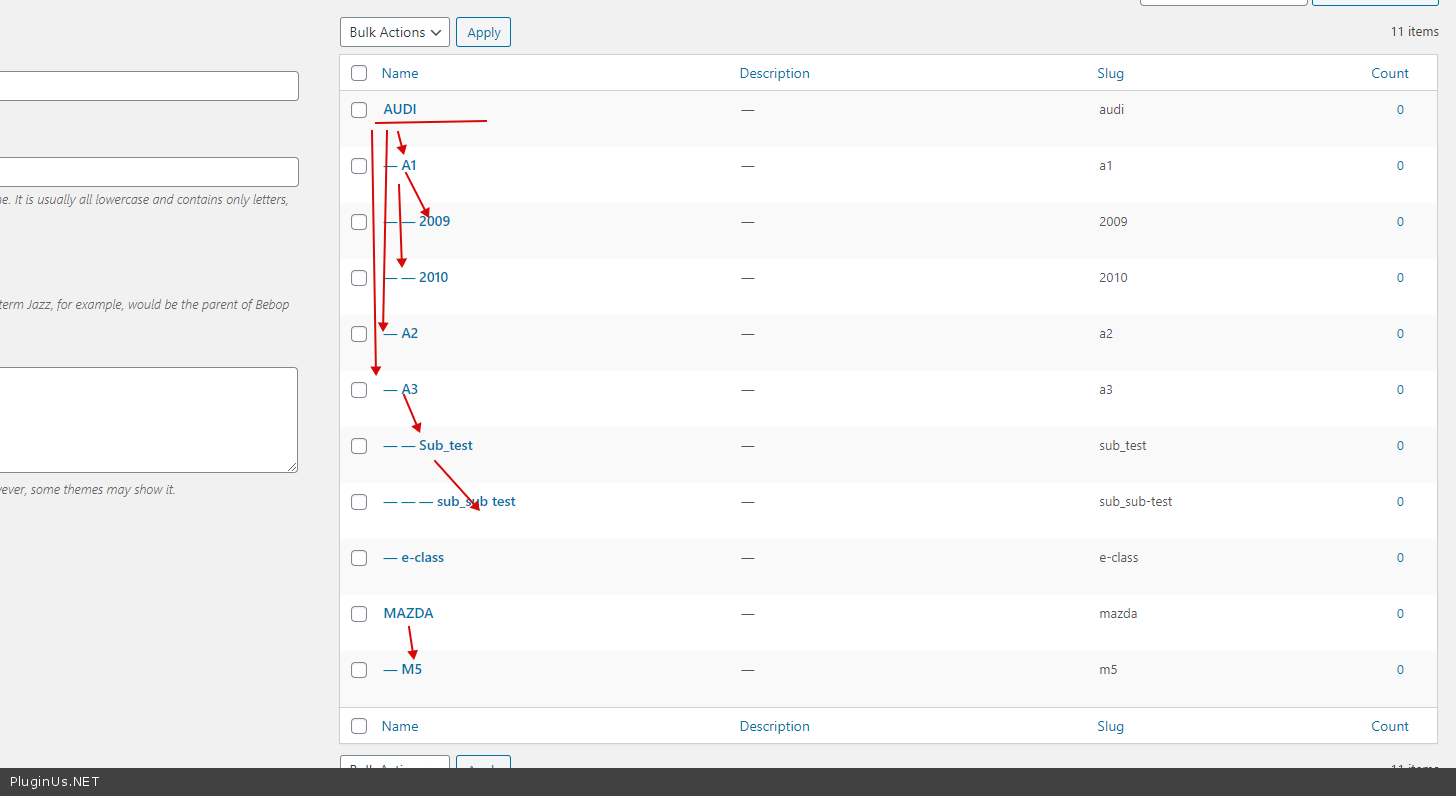
Task: Check the select-all checkbox in header
Action: (x=359, y=73)
